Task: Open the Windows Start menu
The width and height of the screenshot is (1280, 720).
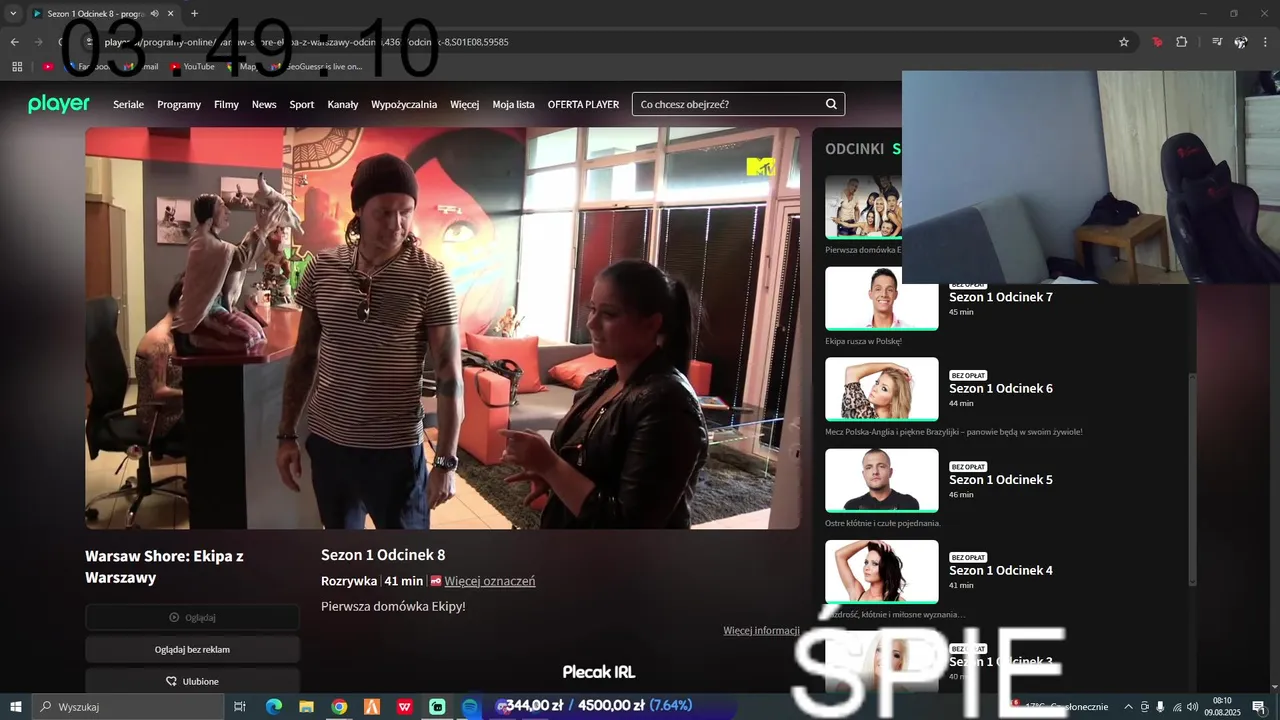Action: coord(16,707)
